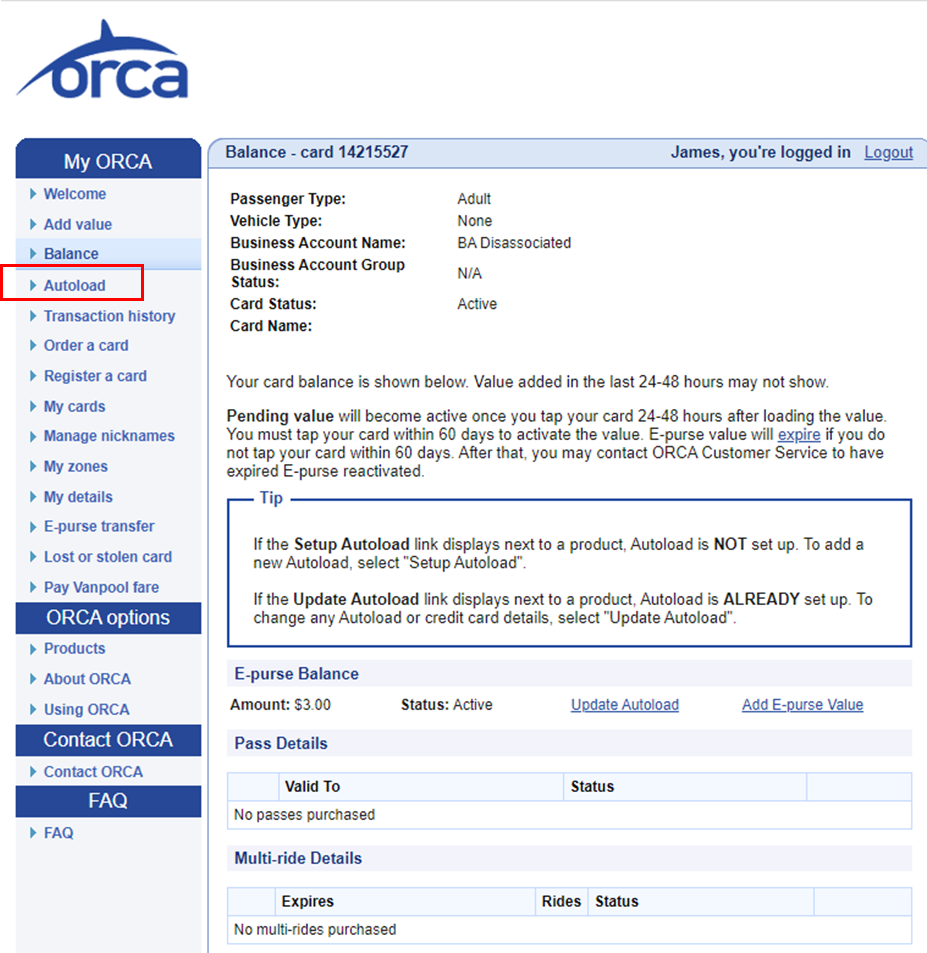
Task: Click the 'Pass Details' heading
Action: 281,743
